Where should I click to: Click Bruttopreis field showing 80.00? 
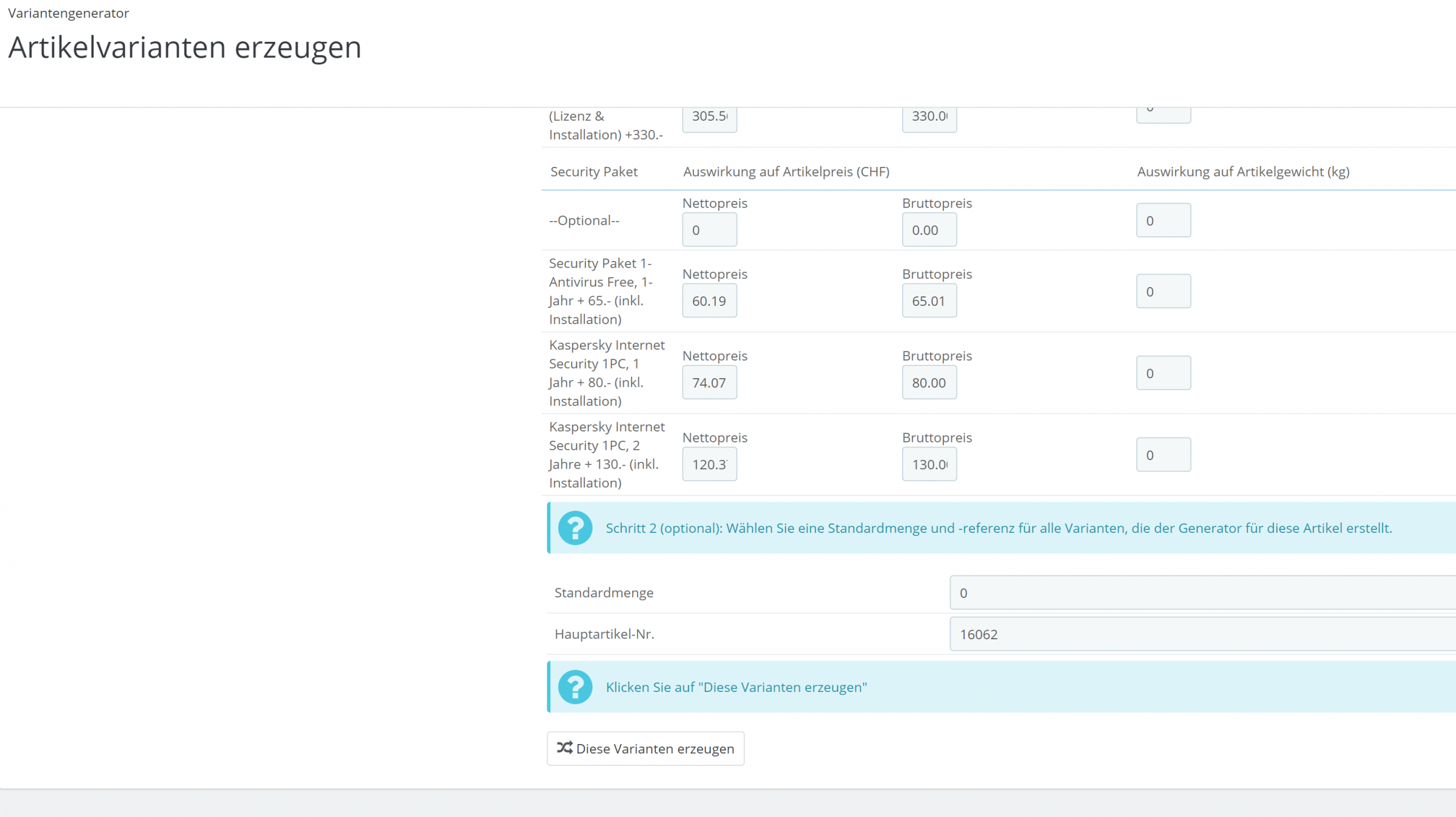pos(929,382)
